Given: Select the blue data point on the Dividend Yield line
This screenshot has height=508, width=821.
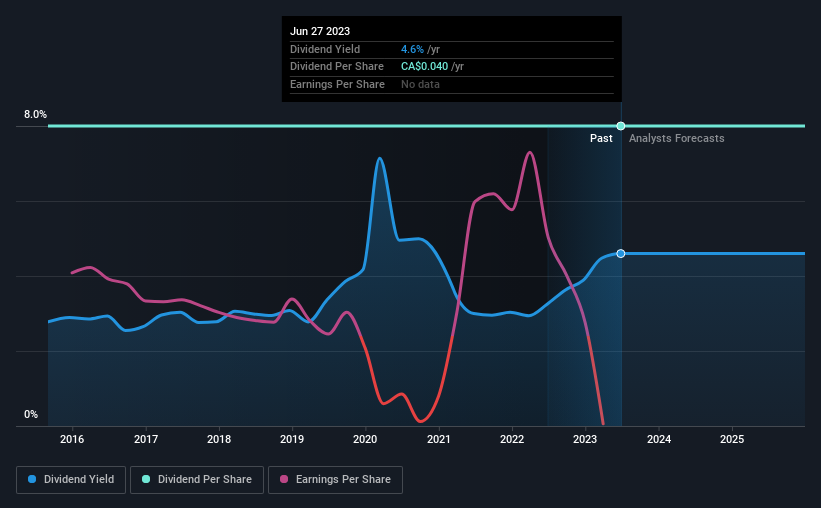Looking at the screenshot, I should [x=621, y=253].
